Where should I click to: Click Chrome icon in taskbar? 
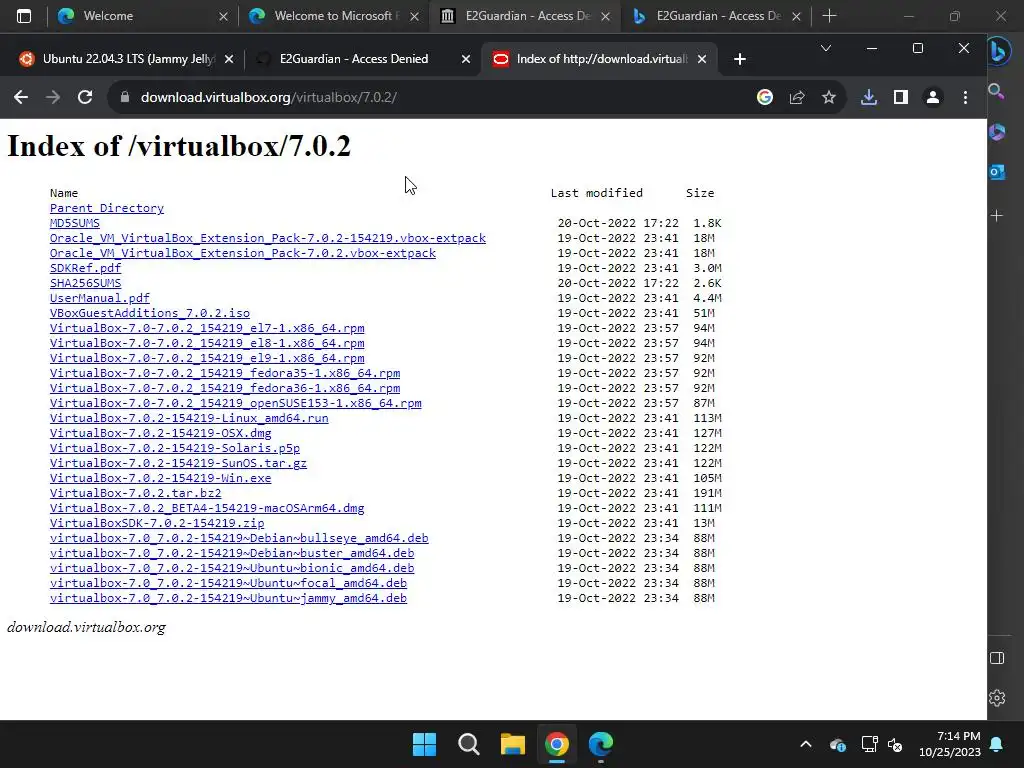point(556,744)
